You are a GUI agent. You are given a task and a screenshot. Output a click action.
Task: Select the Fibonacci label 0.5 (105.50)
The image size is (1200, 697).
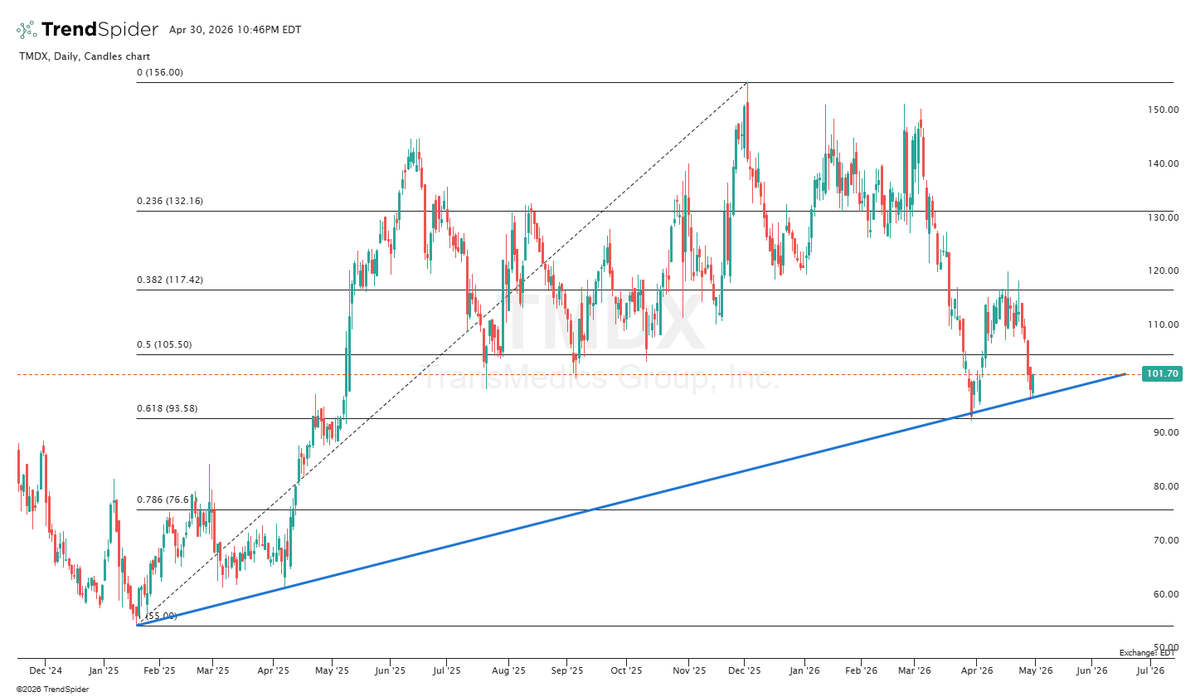coord(164,344)
